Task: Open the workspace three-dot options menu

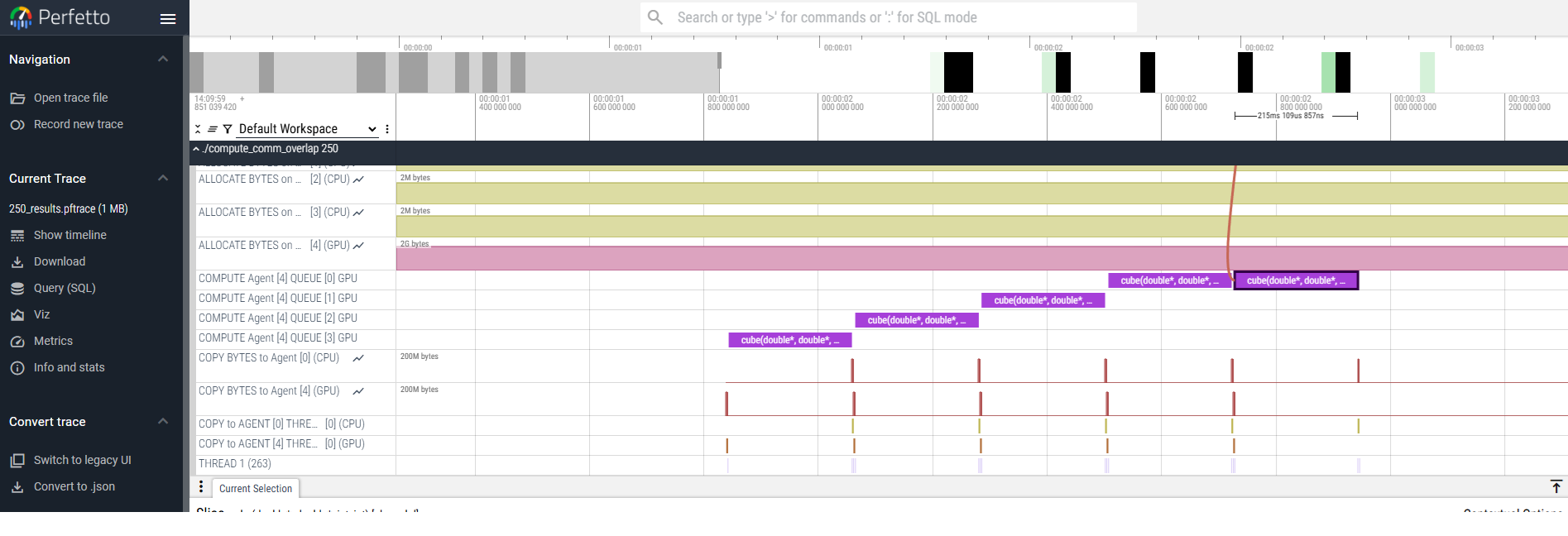Action: point(387,129)
